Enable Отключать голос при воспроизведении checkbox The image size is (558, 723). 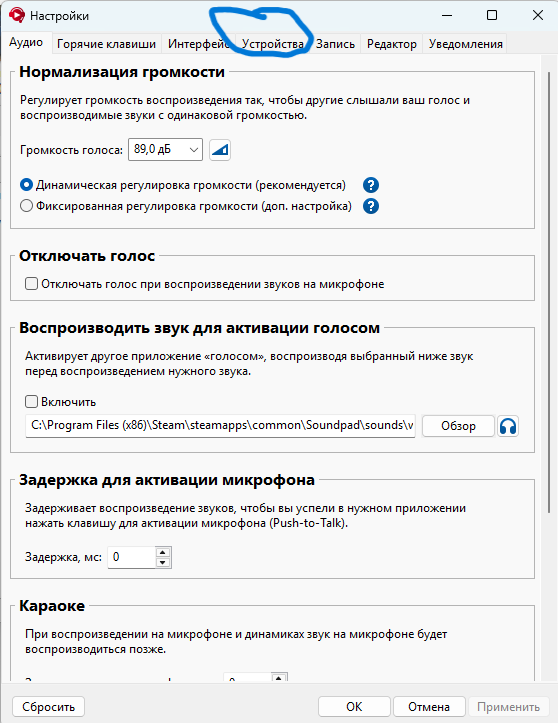(x=31, y=284)
